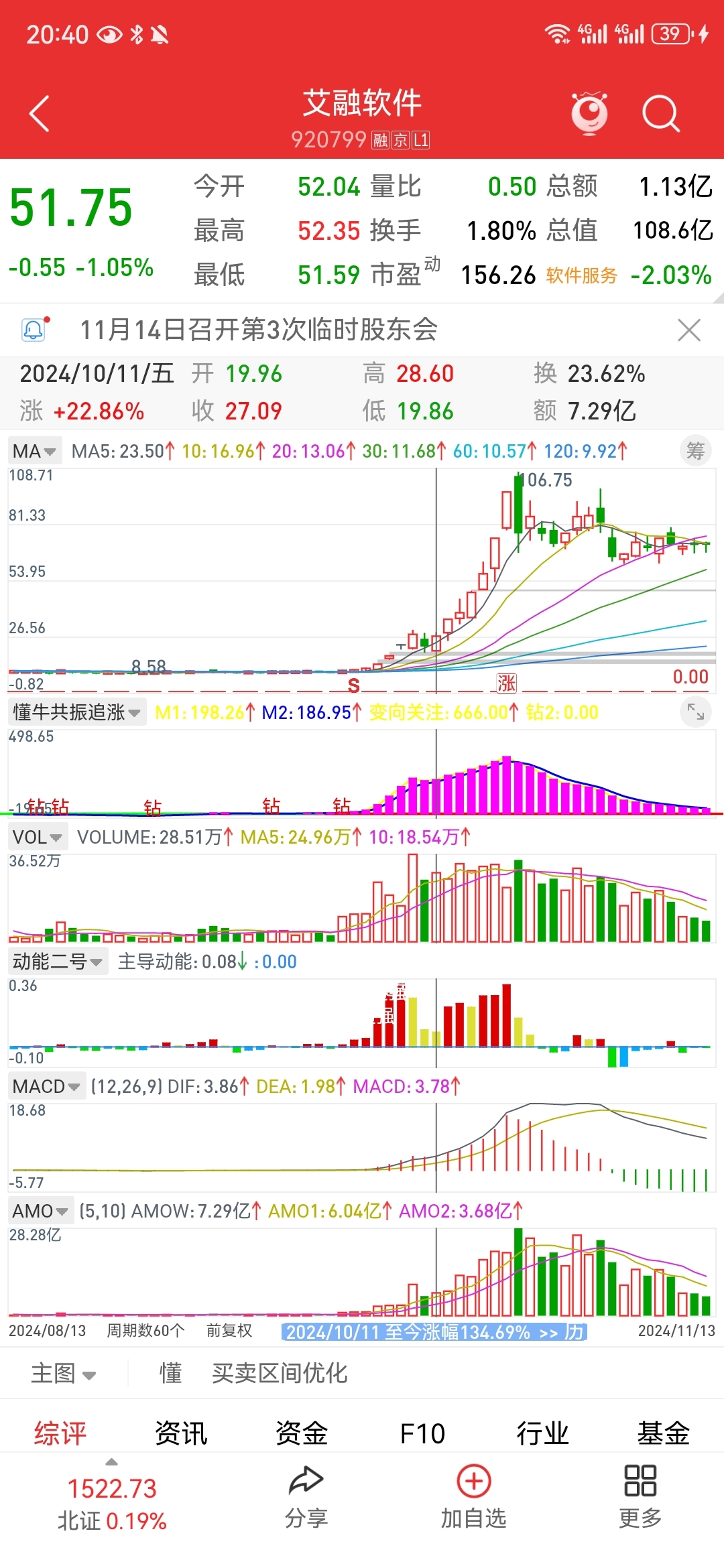Open the AMO indicator dropdown

click(x=40, y=1211)
